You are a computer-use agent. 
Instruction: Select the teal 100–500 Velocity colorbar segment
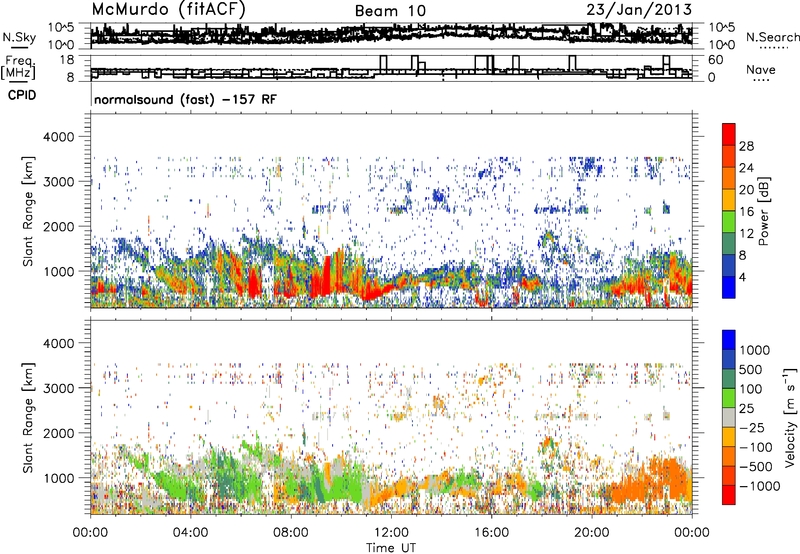(x=729, y=379)
